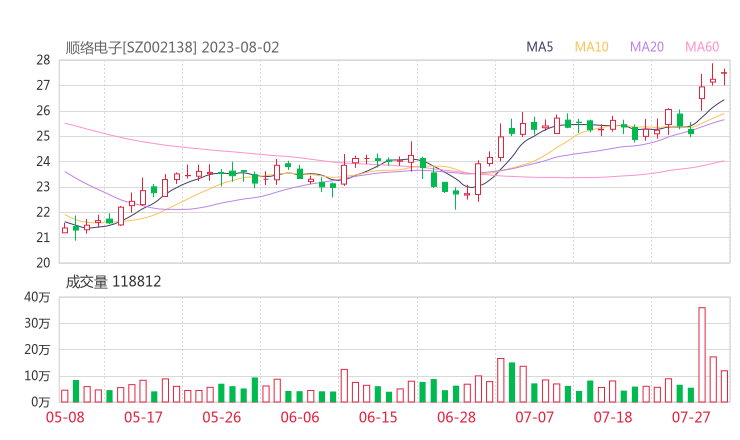The height and width of the screenshot is (440, 740).
Task: Click the MA20 legend label
Action: click(647, 47)
